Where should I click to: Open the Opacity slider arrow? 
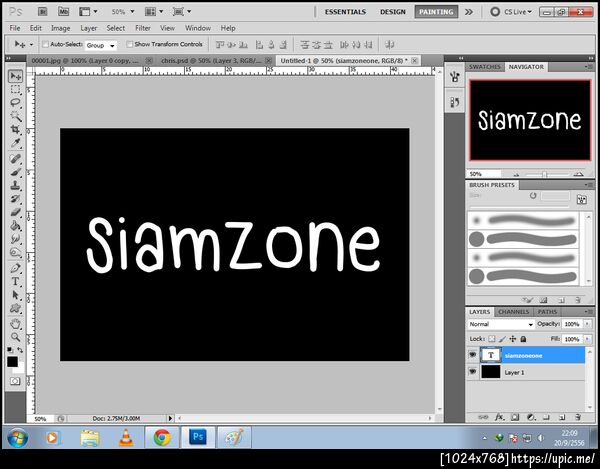(587, 324)
